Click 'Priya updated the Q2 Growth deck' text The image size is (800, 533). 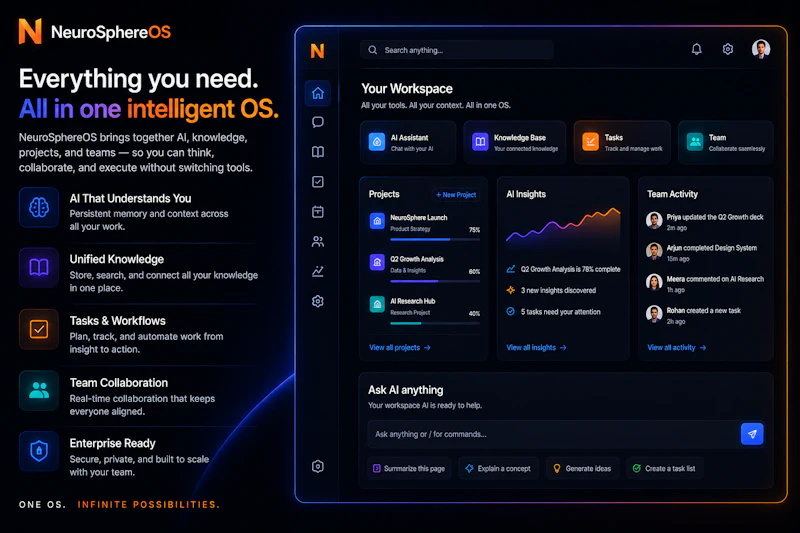click(x=715, y=217)
